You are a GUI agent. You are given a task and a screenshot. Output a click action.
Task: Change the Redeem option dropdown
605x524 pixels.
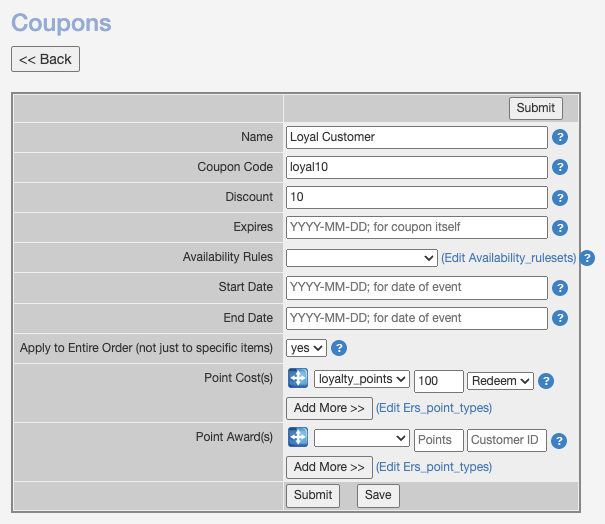500,380
